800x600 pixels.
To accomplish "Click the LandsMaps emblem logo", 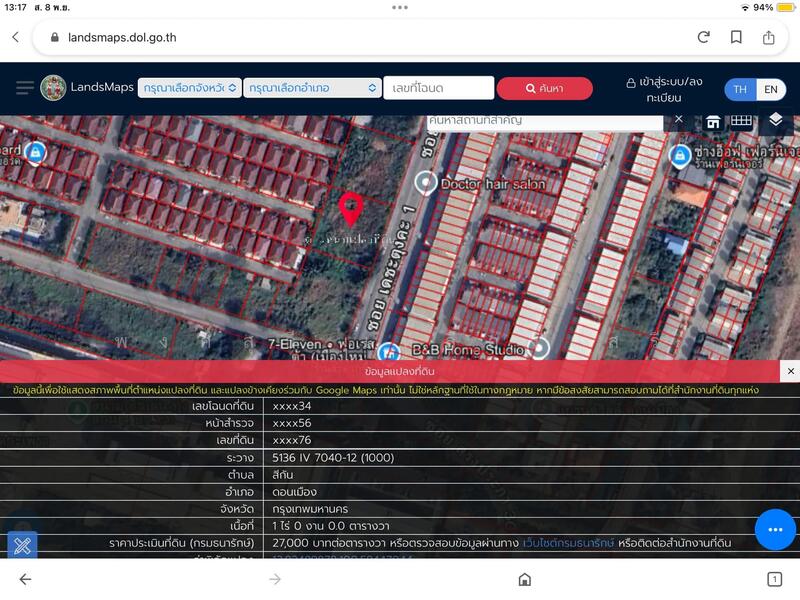I will tap(54, 88).
